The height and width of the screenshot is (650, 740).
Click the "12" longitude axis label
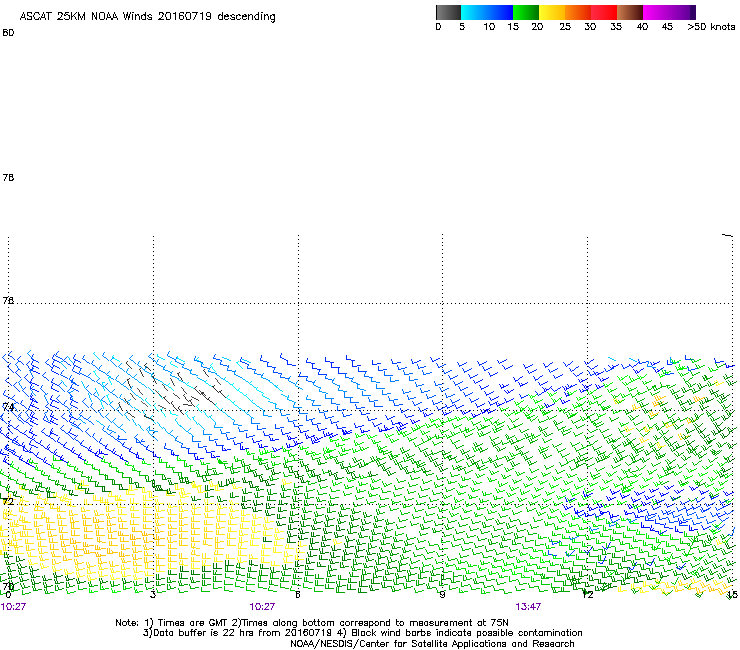(587, 595)
